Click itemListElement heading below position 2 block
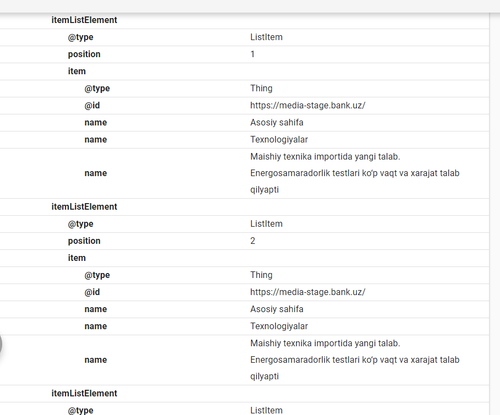 tap(84, 393)
